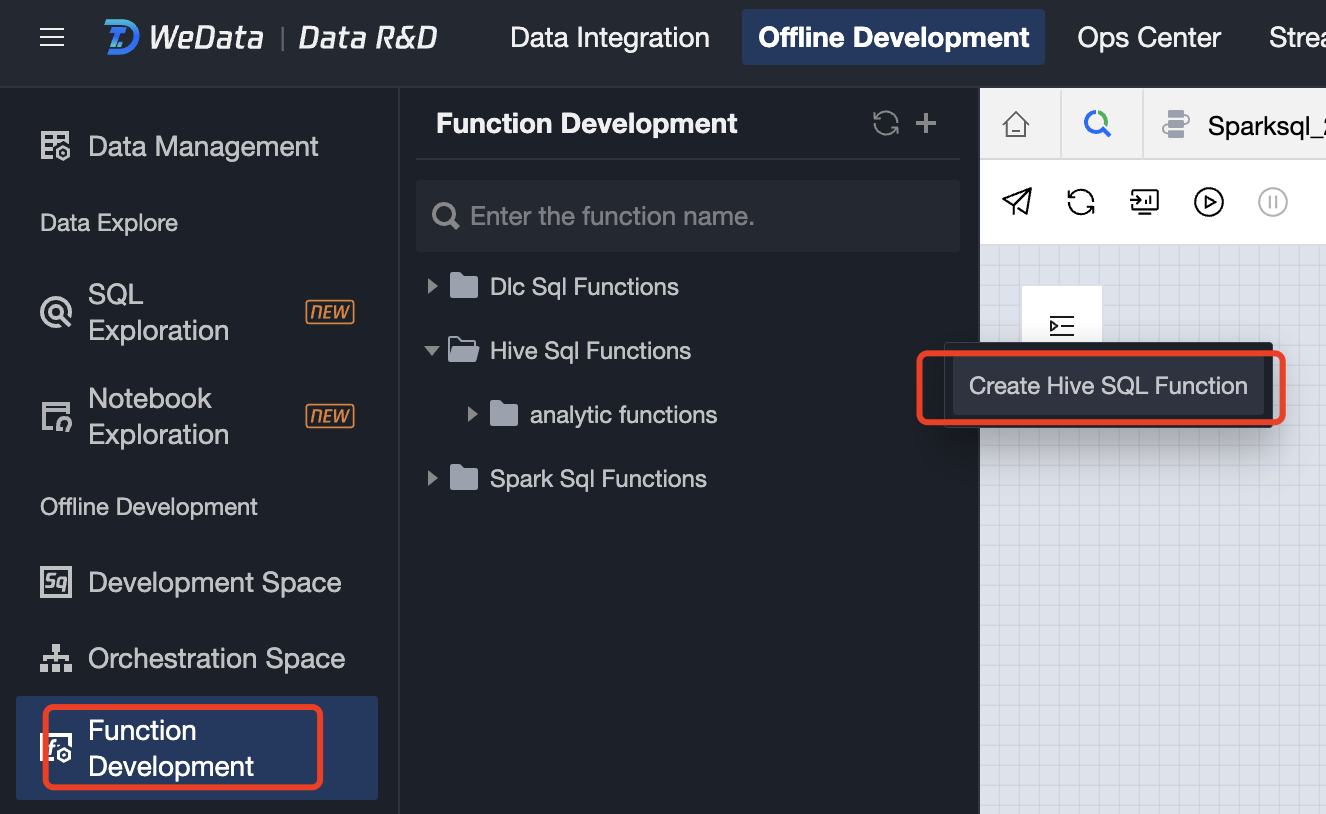Click the plus icon to add function
Viewport: 1326px width, 814px height.
[x=926, y=123]
